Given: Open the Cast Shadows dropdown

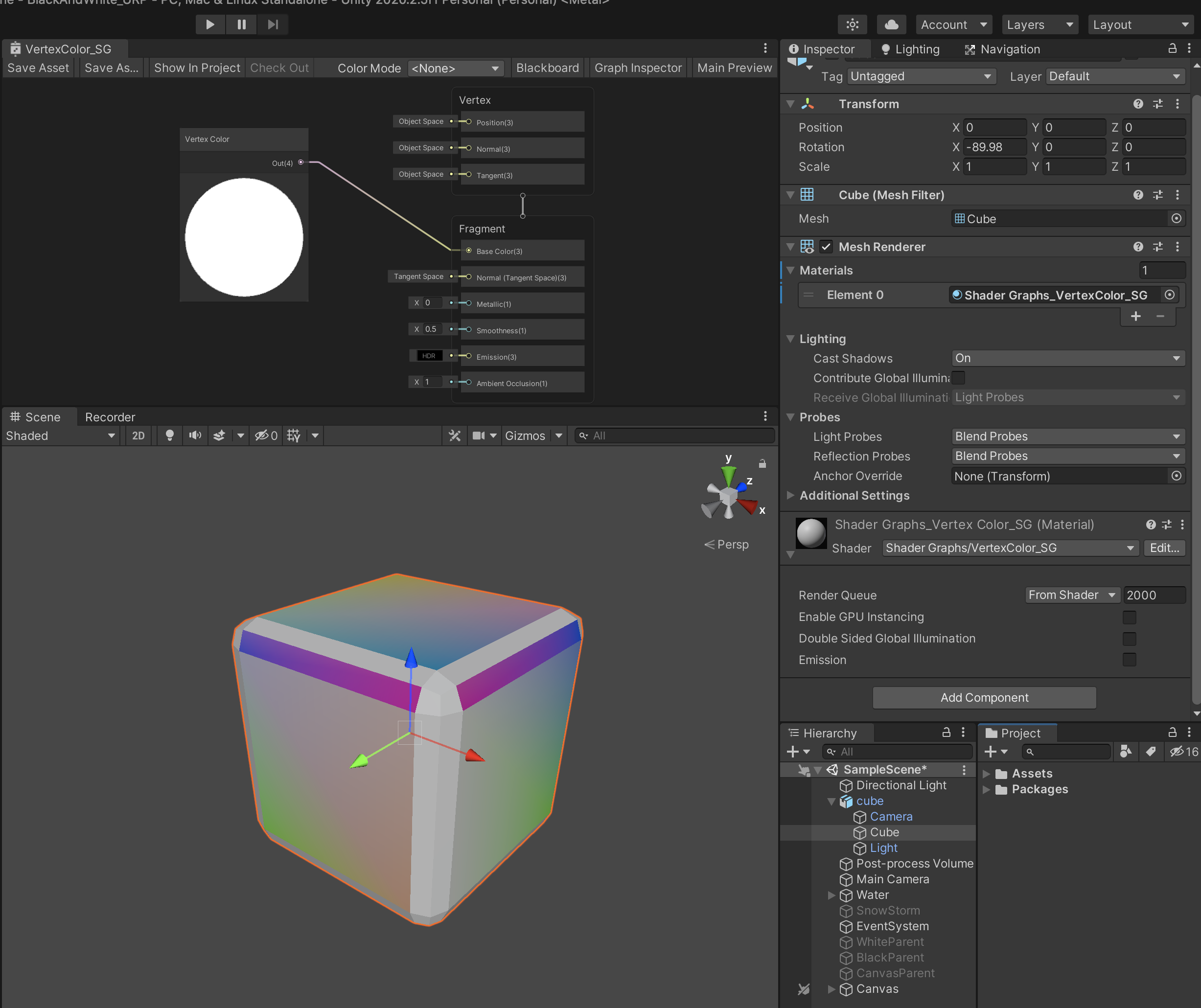Looking at the screenshot, I should click(1067, 359).
